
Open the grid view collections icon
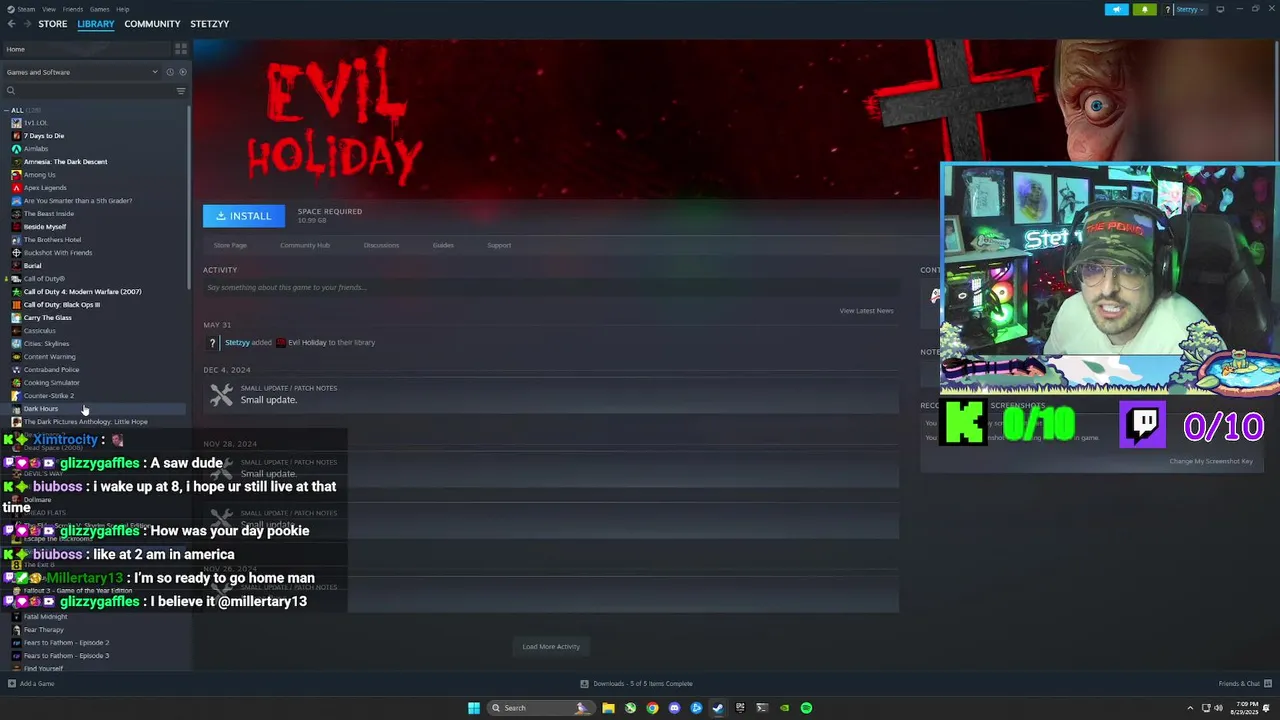181,48
